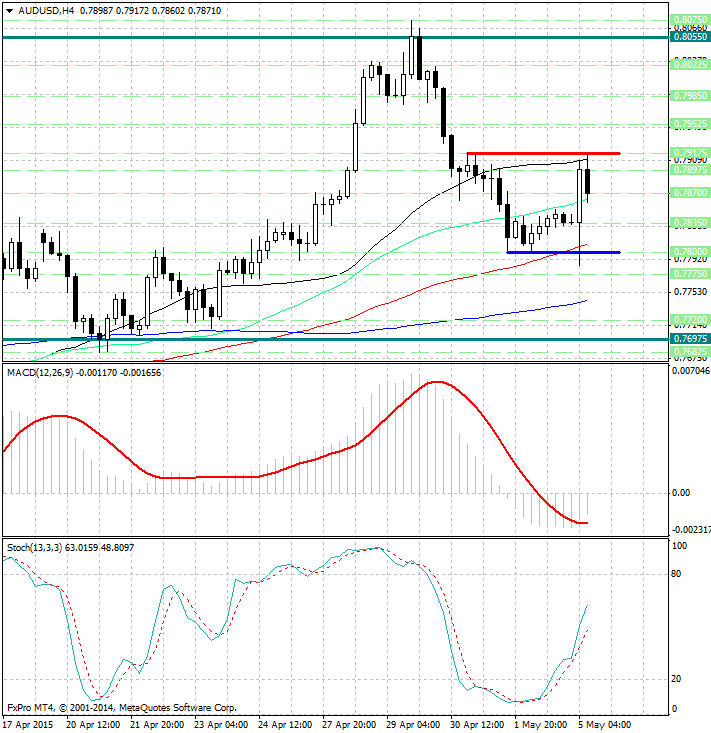The height and width of the screenshot is (733, 711).
Task: Click the lower teal horizontal line at 0.76975
Action: tap(300, 339)
